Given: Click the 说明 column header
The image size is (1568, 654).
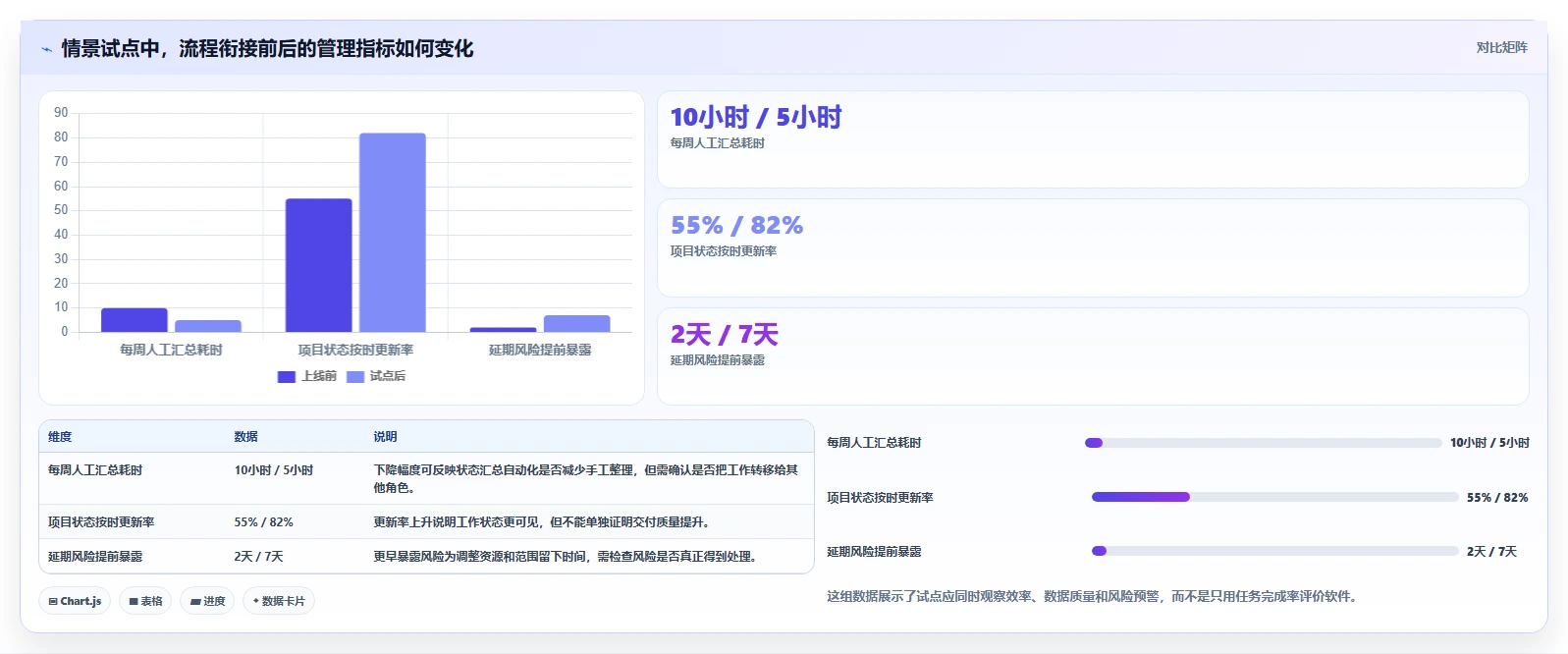Looking at the screenshot, I should coord(385,437).
